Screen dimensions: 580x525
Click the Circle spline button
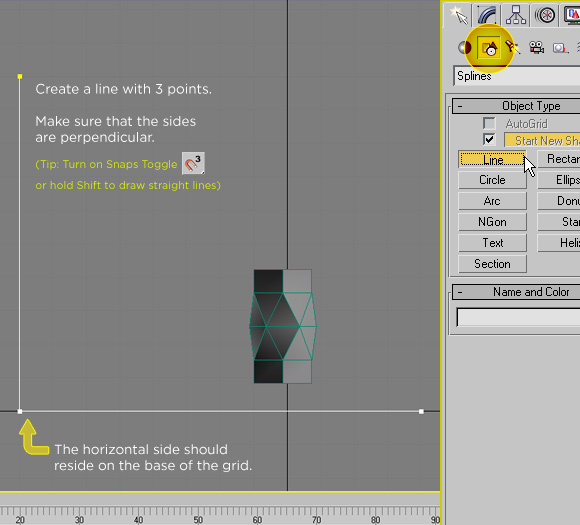point(492,180)
